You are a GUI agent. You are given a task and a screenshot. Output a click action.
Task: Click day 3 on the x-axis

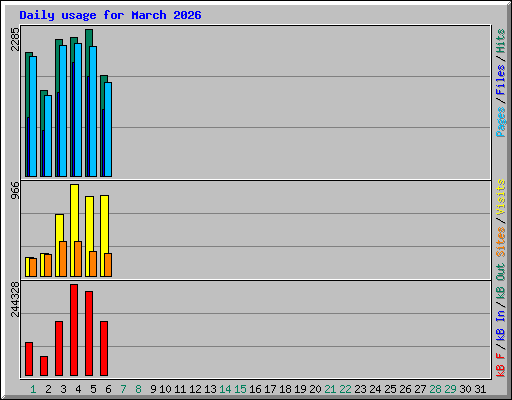coord(63,389)
